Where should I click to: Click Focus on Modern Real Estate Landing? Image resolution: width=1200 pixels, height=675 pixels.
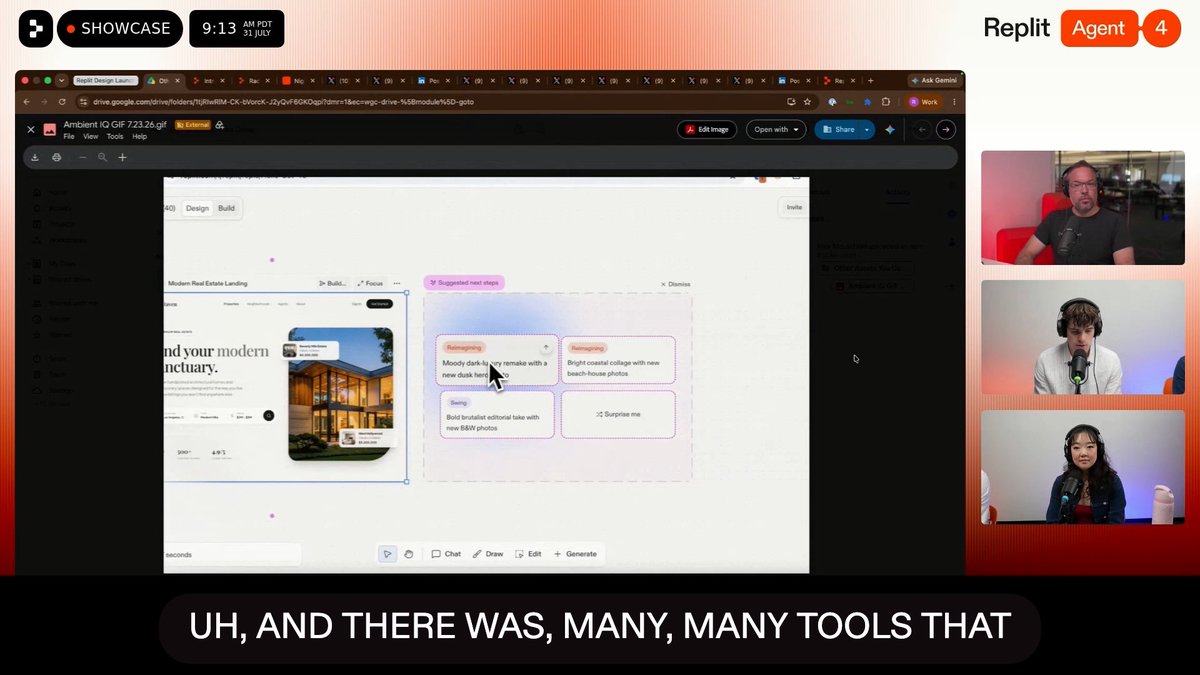click(369, 283)
